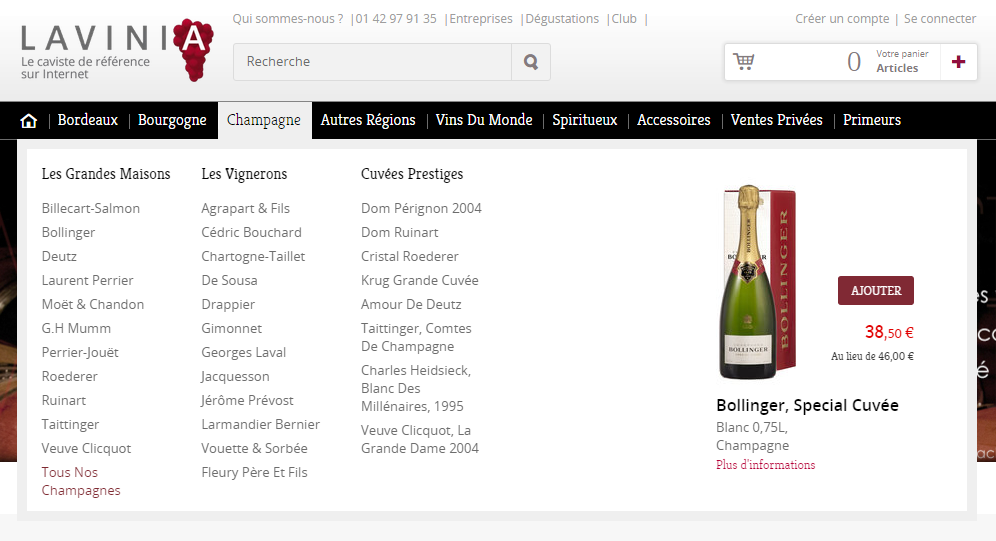Image resolution: width=996 pixels, height=541 pixels.
Task: Open the Autres Régions menu
Action: (368, 120)
